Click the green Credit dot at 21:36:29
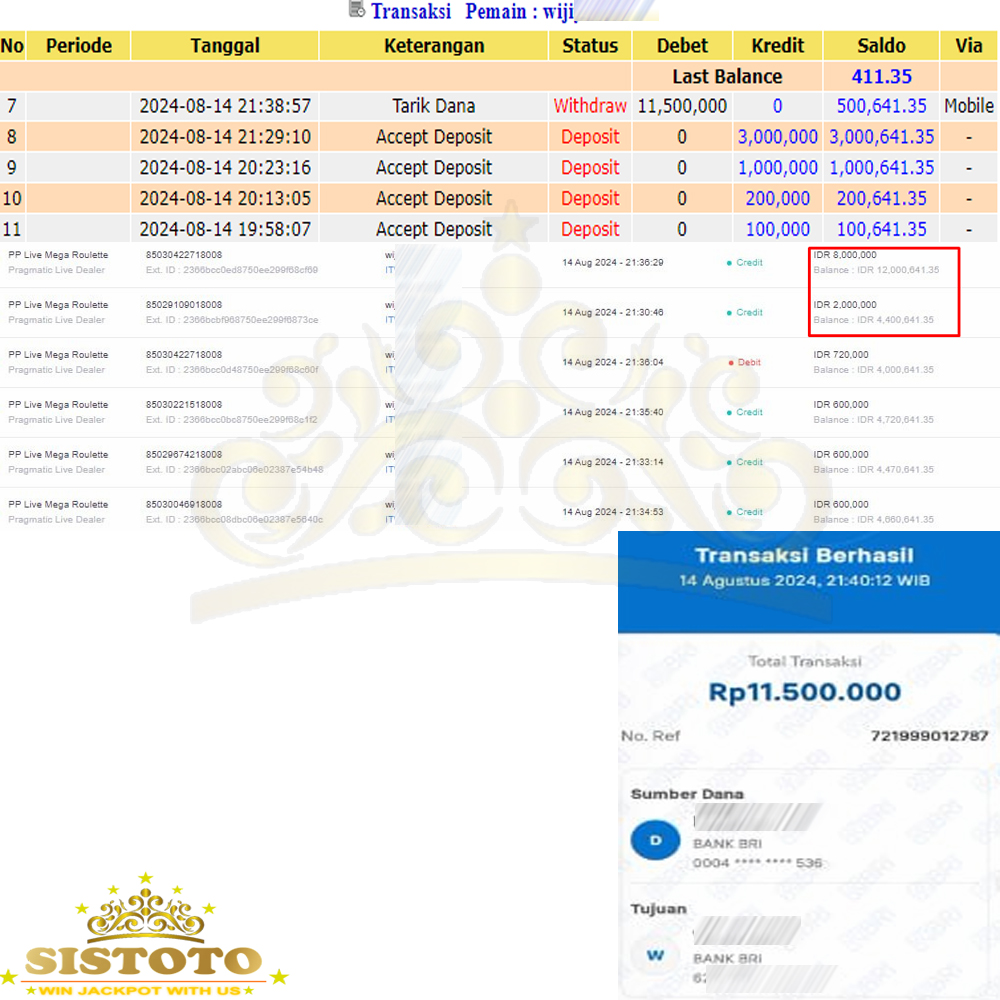Viewport: 1000px width, 1000px height. (x=729, y=263)
